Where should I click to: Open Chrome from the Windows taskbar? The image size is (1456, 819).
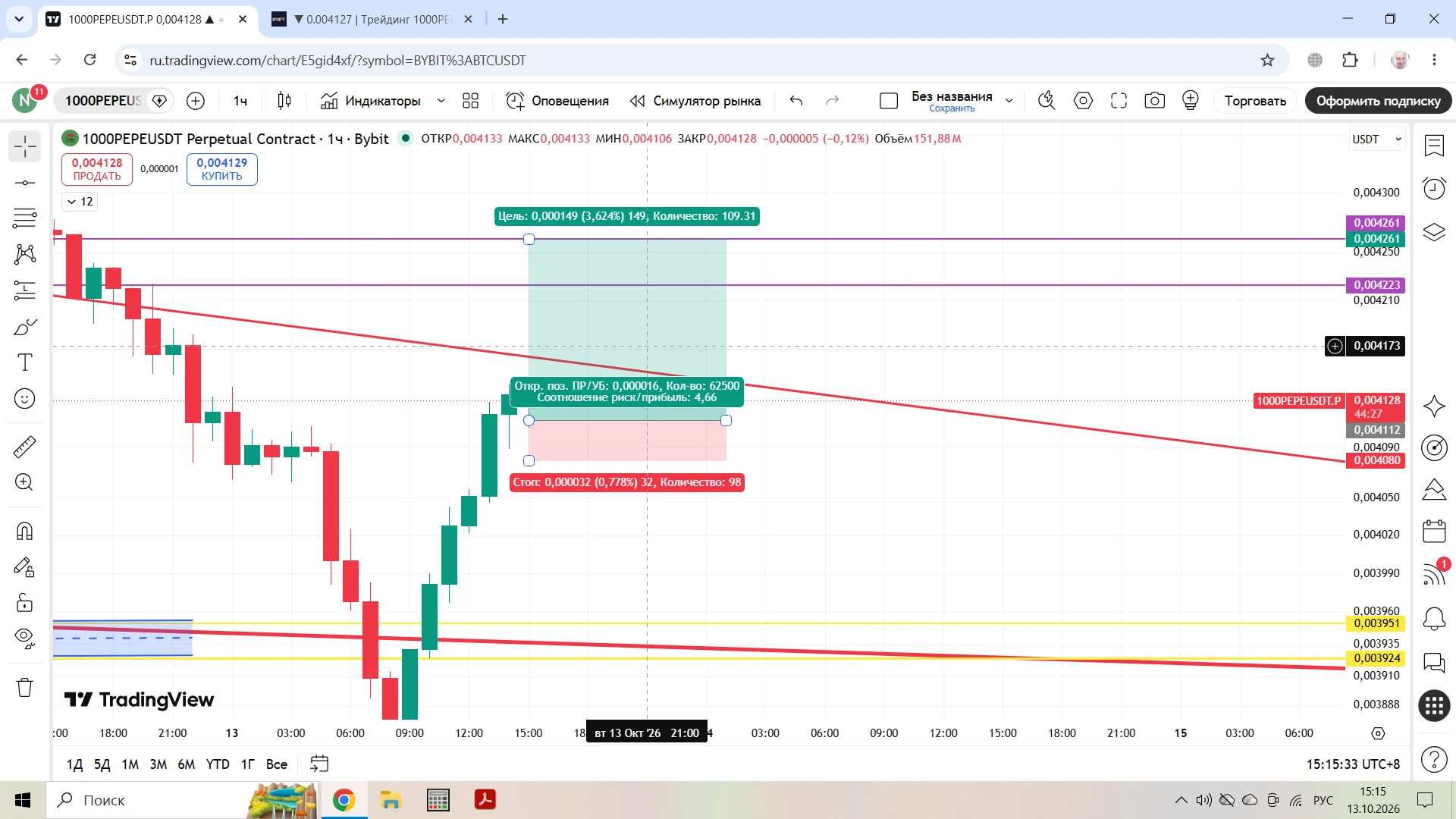click(344, 800)
